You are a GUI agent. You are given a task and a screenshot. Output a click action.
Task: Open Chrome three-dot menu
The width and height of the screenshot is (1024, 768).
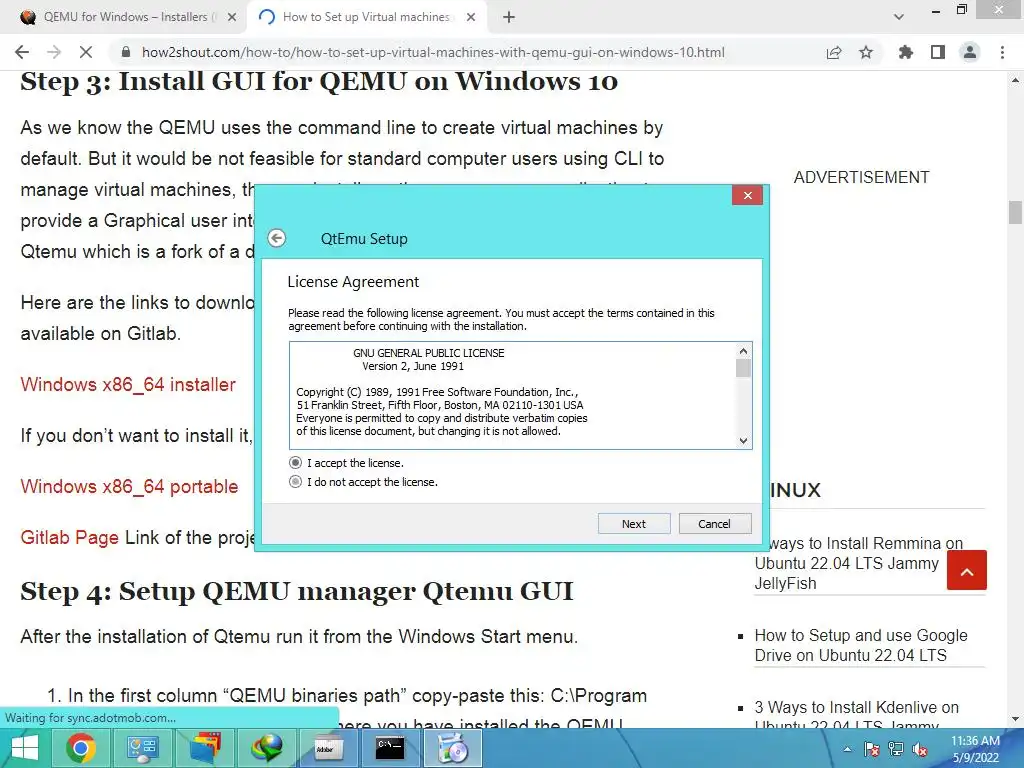1002,52
